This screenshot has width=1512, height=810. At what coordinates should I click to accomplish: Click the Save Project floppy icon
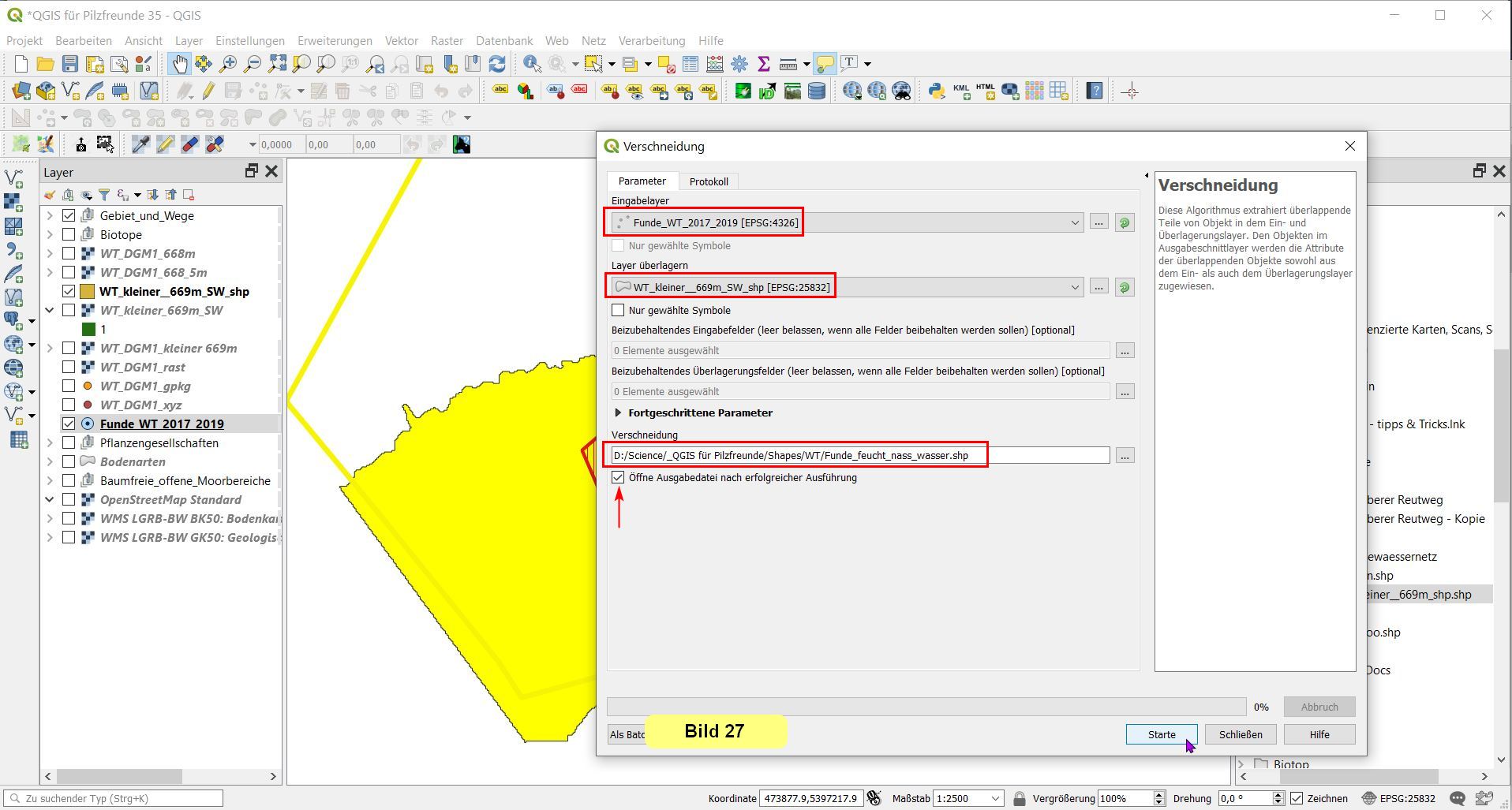[x=70, y=64]
